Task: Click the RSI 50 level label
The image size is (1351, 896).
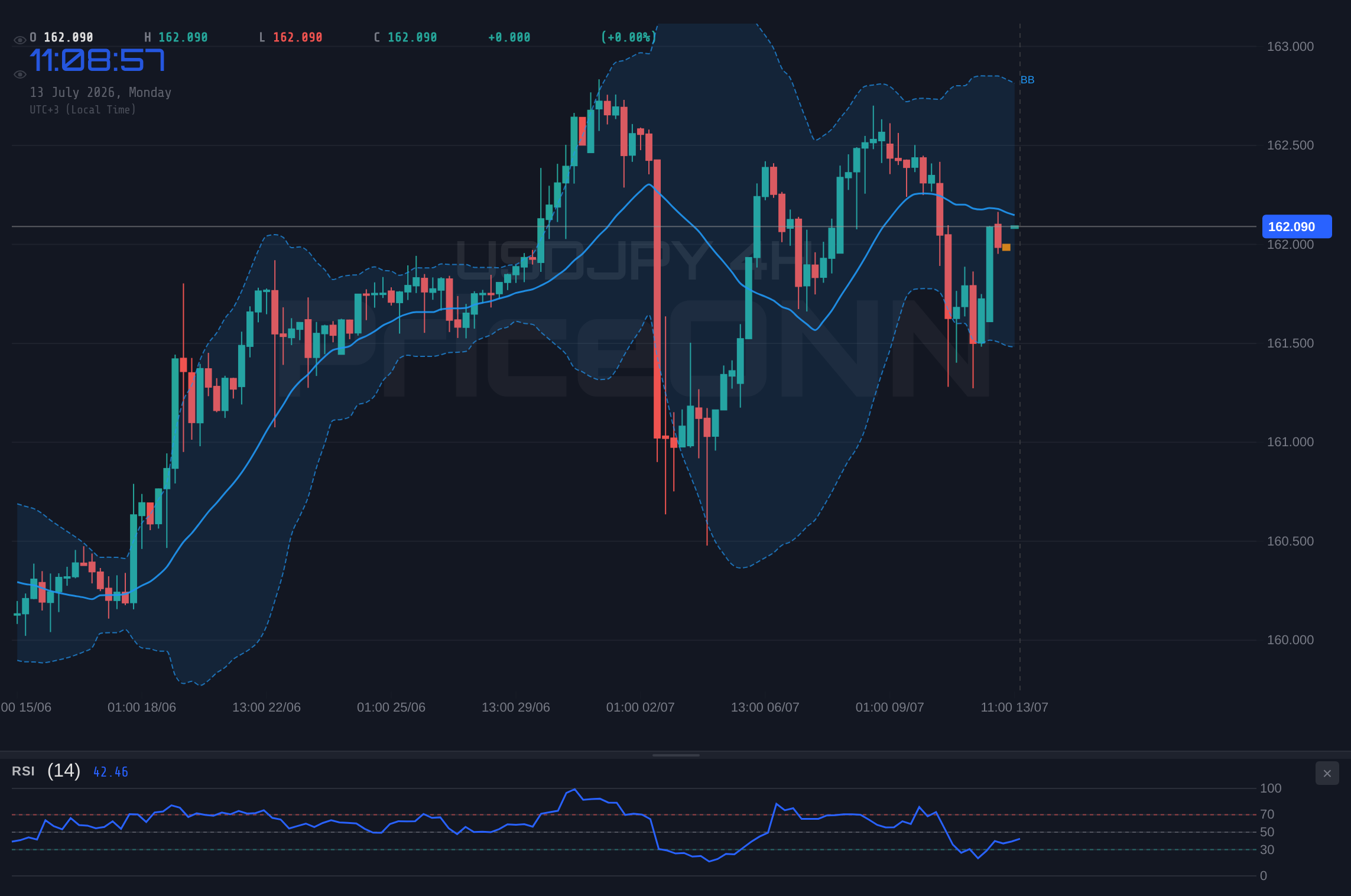Action: [x=1267, y=832]
